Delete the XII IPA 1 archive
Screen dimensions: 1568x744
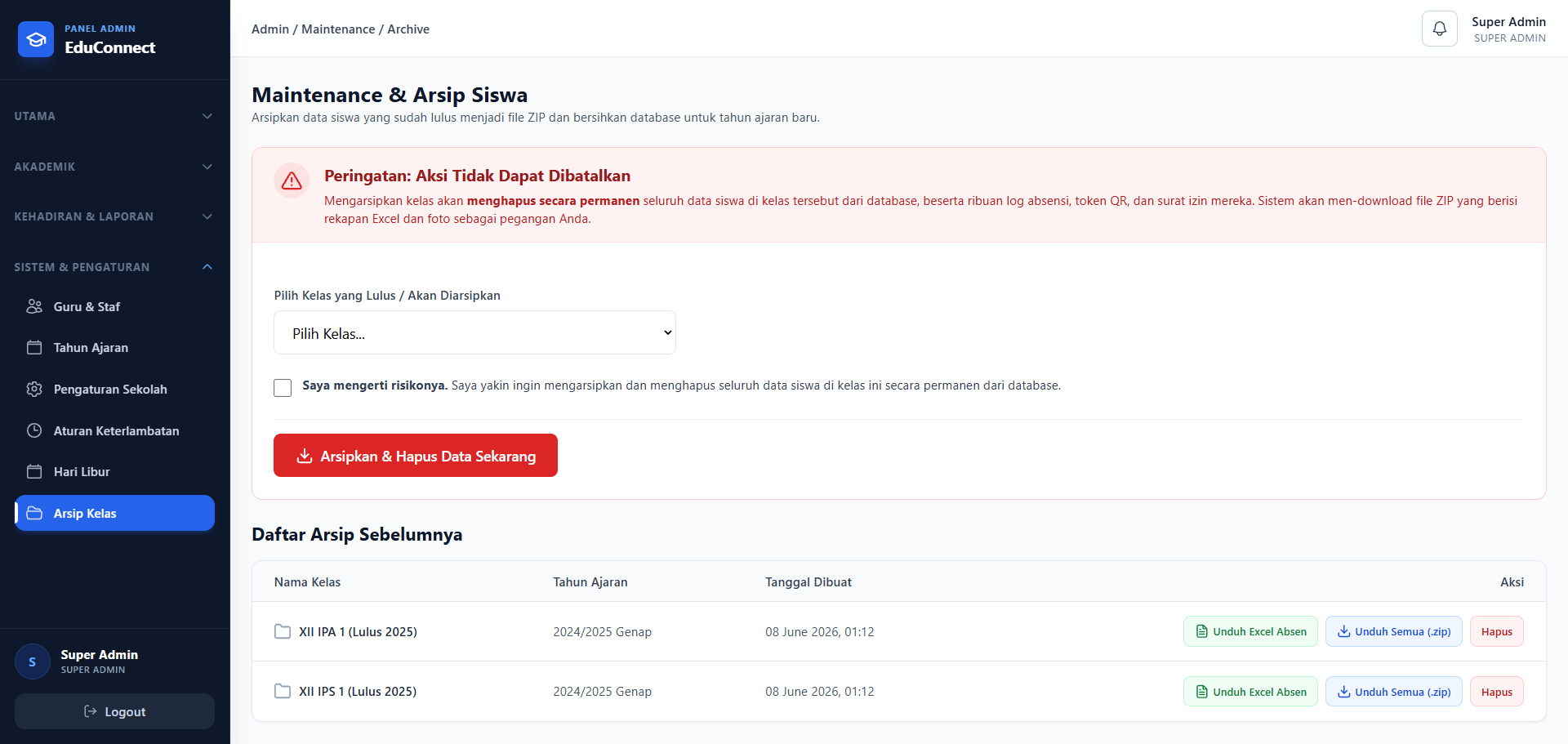1496,631
